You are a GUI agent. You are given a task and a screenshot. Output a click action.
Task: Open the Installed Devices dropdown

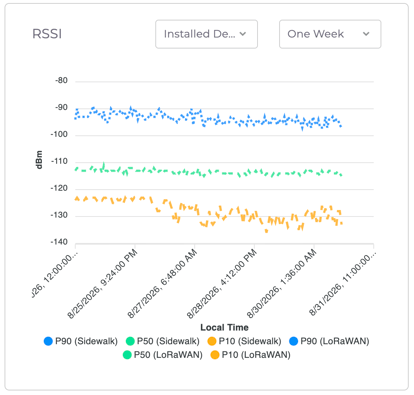(x=206, y=34)
